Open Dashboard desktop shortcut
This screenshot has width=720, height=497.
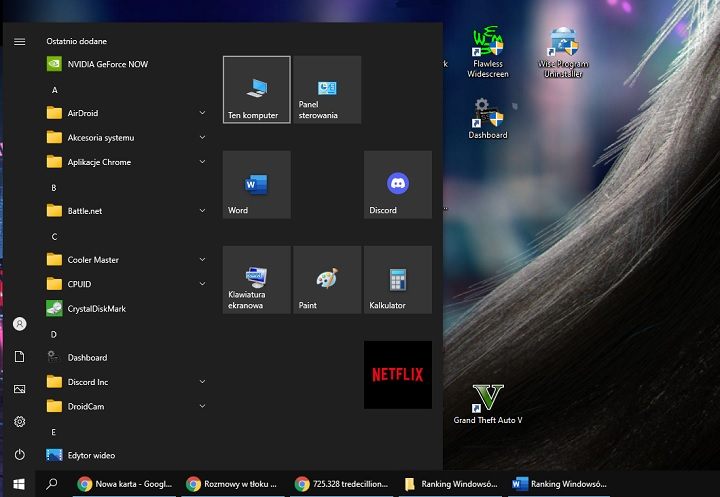click(x=488, y=119)
